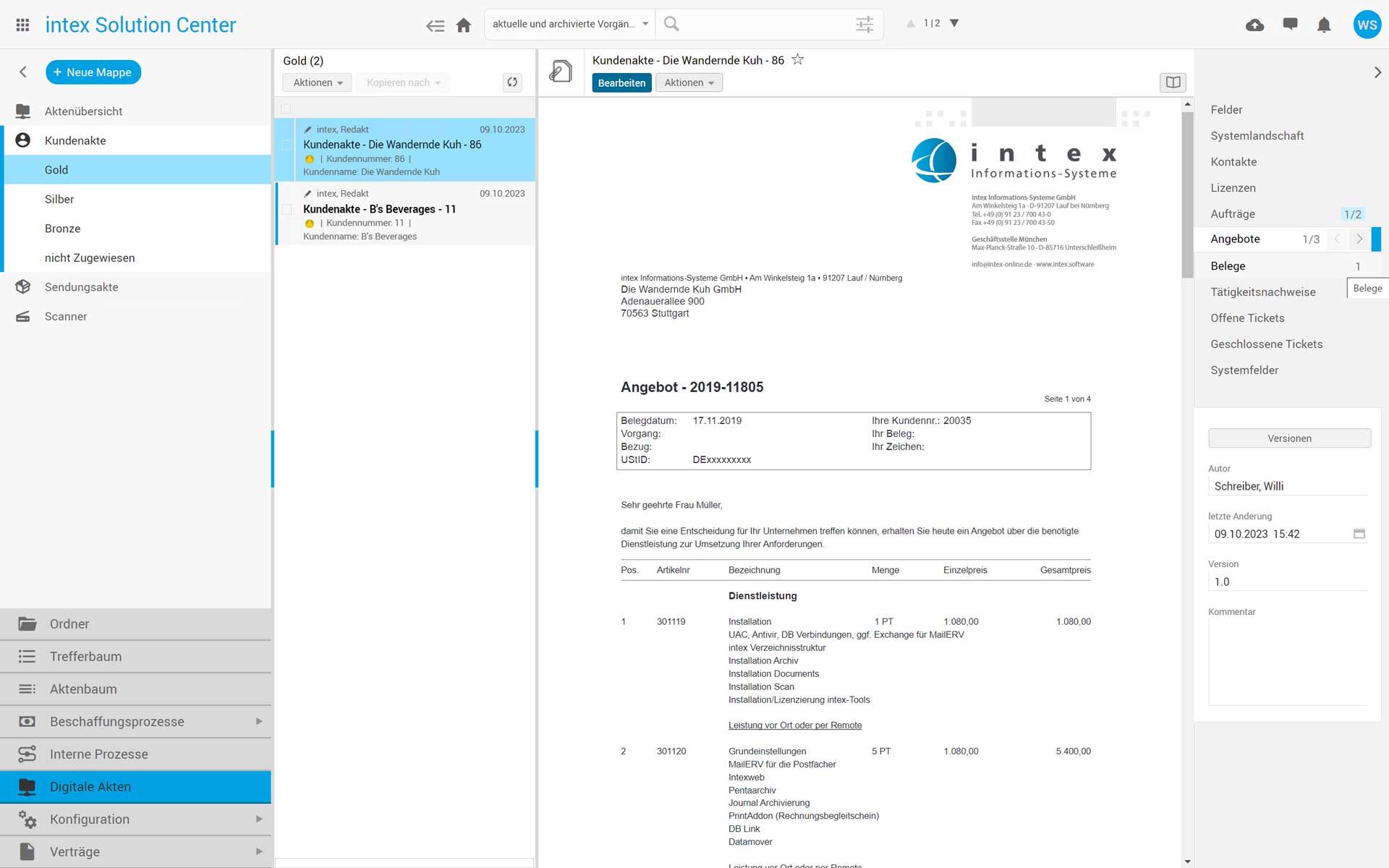The height and width of the screenshot is (868, 1389).
Task: Select the Silber folder
Action: click(59, 199)
